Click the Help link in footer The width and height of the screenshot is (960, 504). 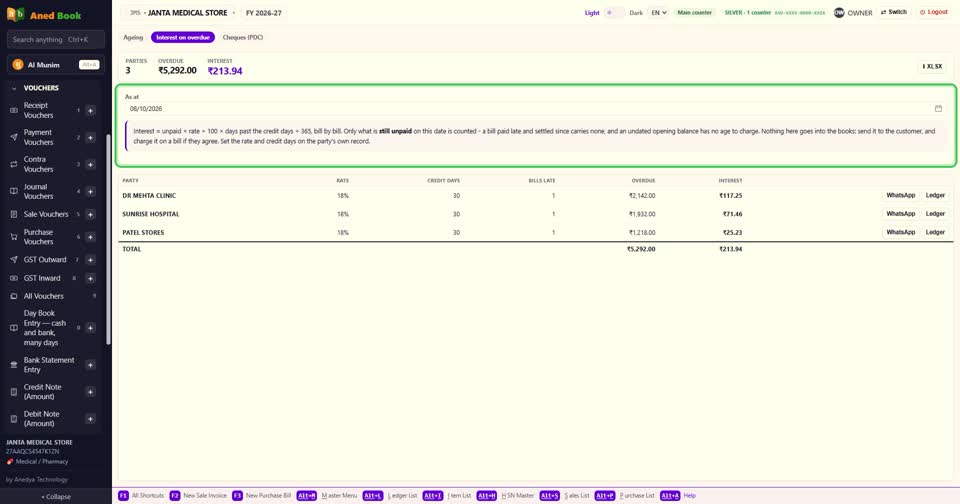pyautogui.click(x=689, y=495)
